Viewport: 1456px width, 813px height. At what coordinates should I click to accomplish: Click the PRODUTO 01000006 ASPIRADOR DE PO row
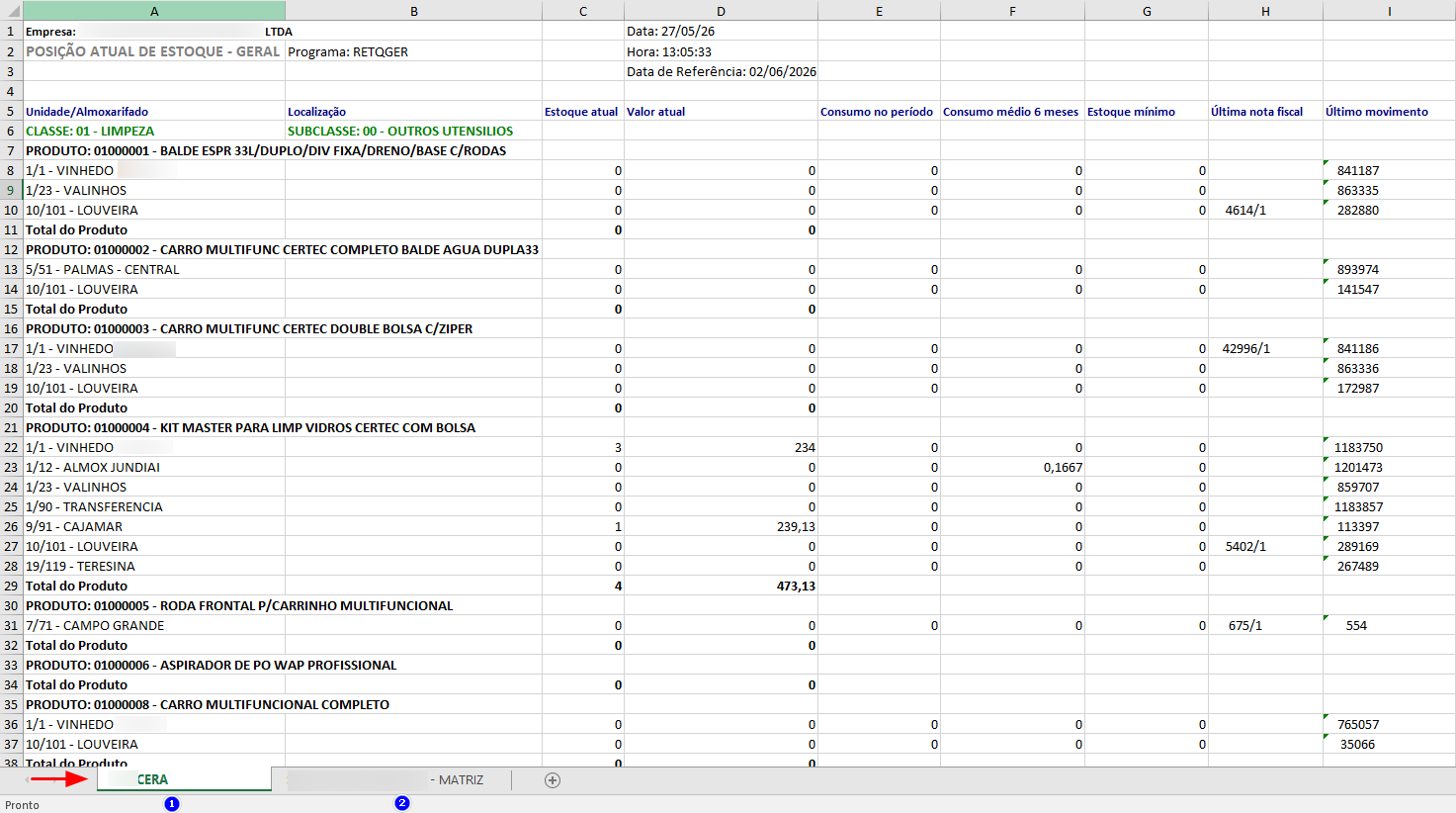[211, 665]
